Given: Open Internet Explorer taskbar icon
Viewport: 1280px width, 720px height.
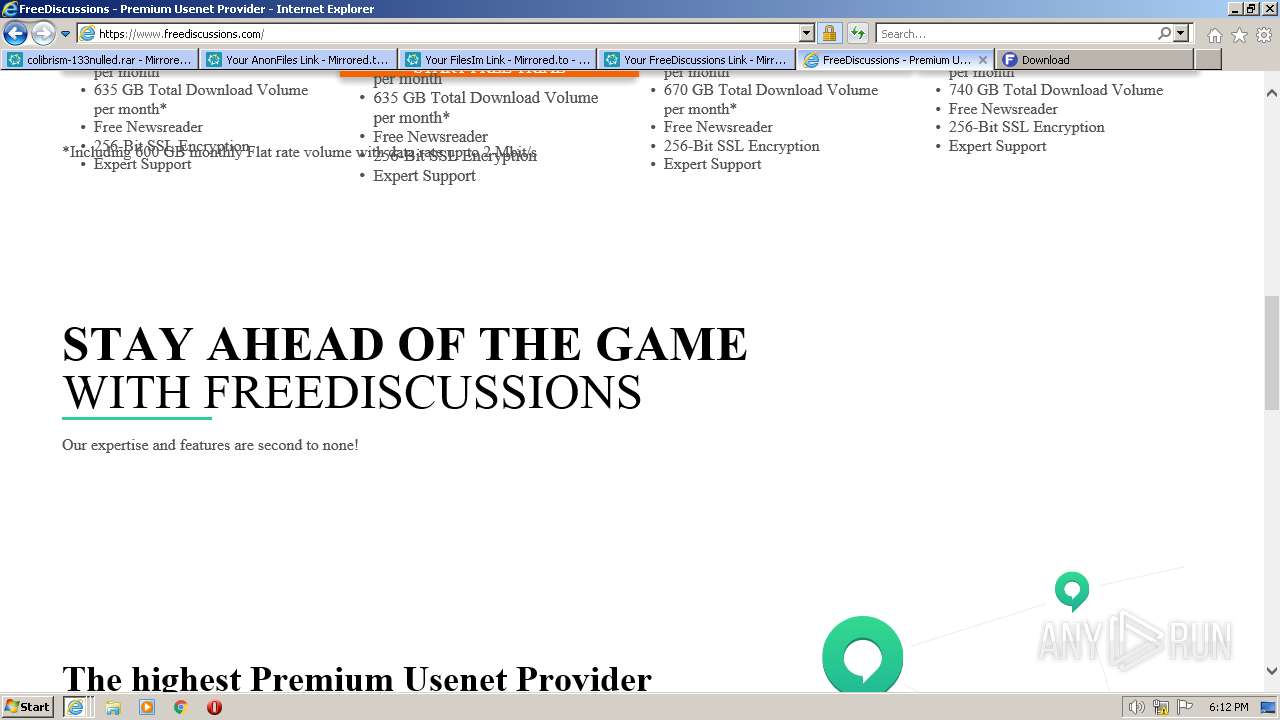Looking at the screenshot, I should click(x=75, y=707).
